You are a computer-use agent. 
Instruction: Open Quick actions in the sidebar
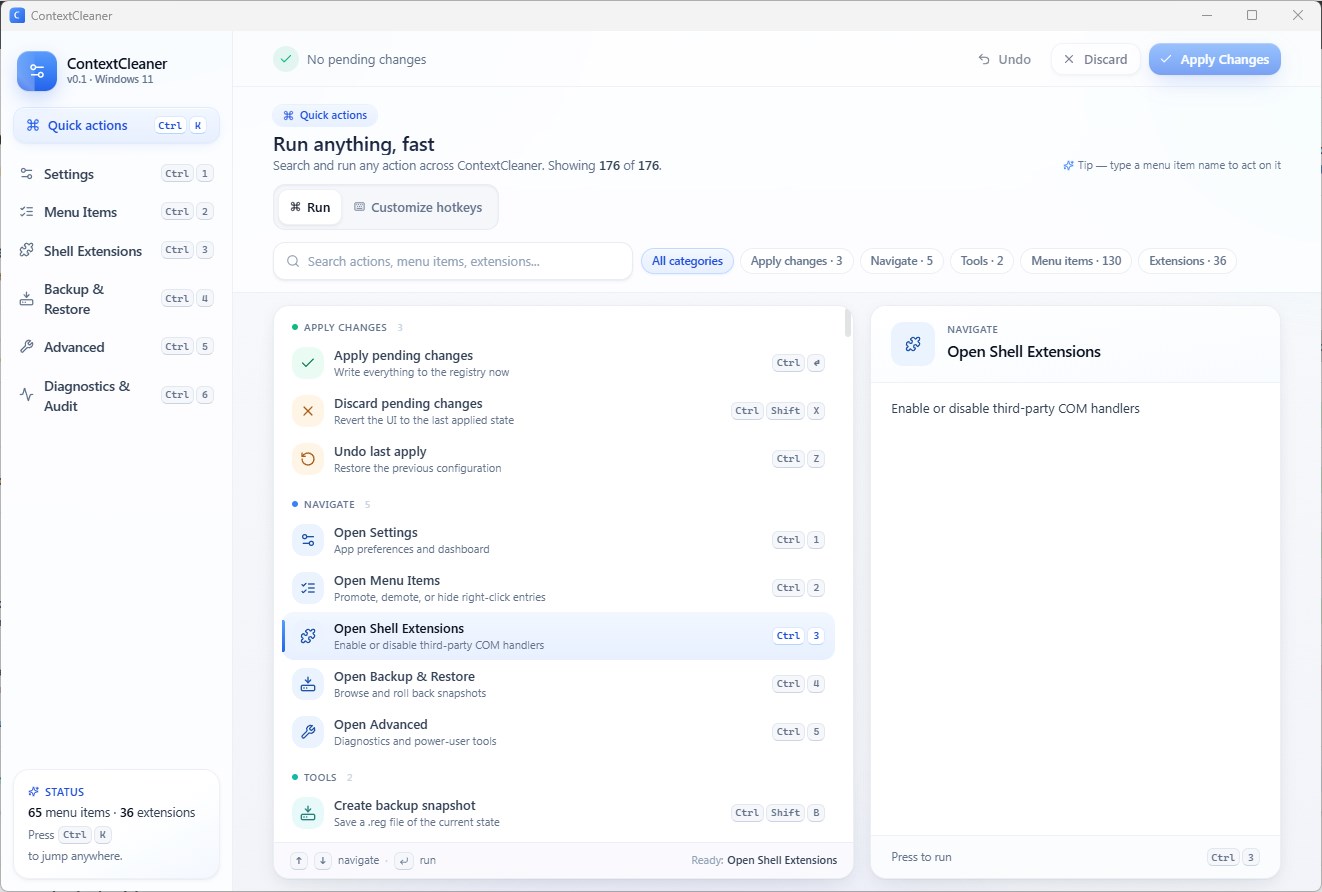coord(116,125)
